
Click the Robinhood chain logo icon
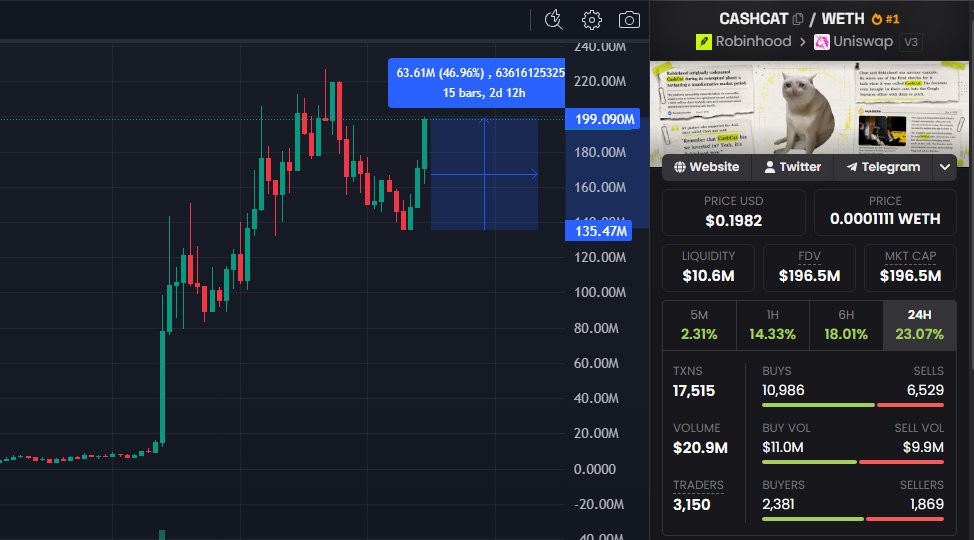[704, 42]
